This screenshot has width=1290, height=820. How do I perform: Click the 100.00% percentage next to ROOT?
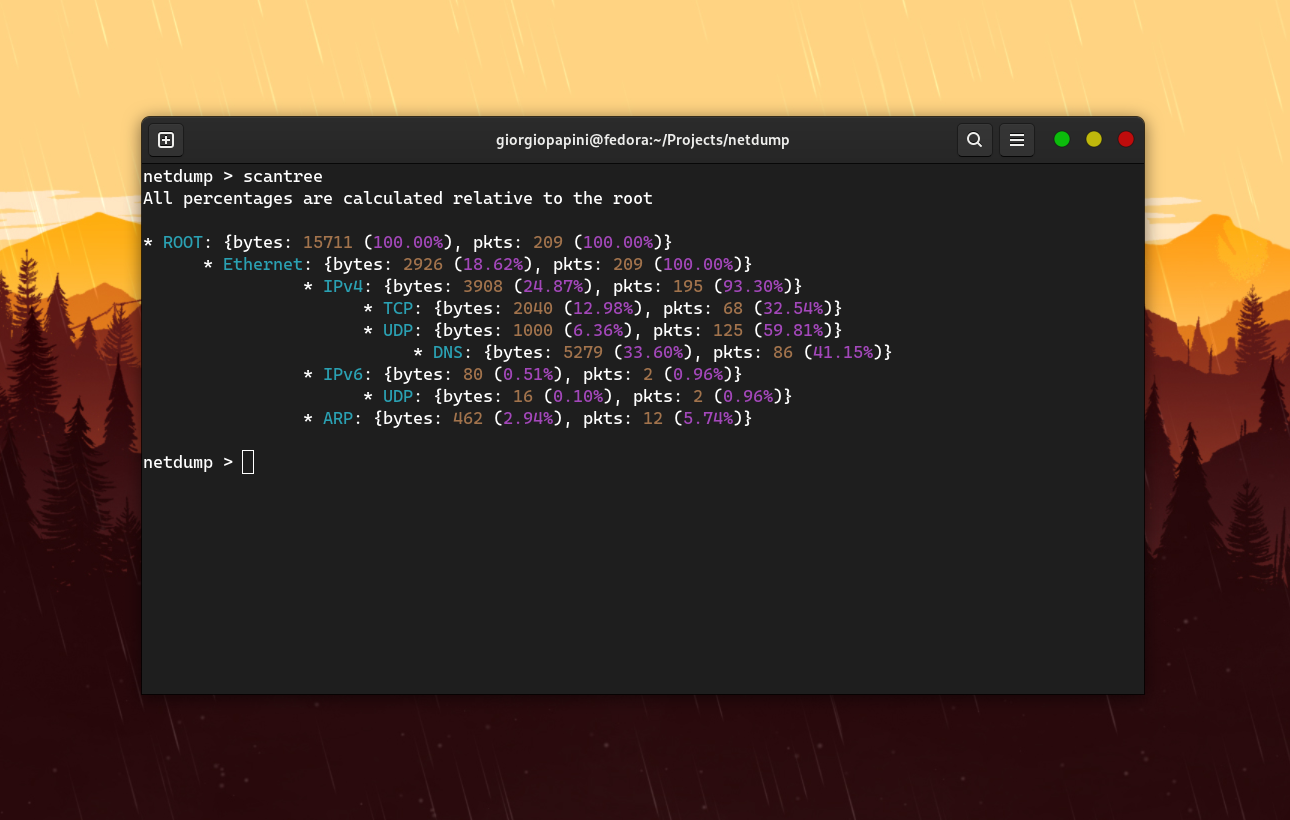(x=408, y=242)
